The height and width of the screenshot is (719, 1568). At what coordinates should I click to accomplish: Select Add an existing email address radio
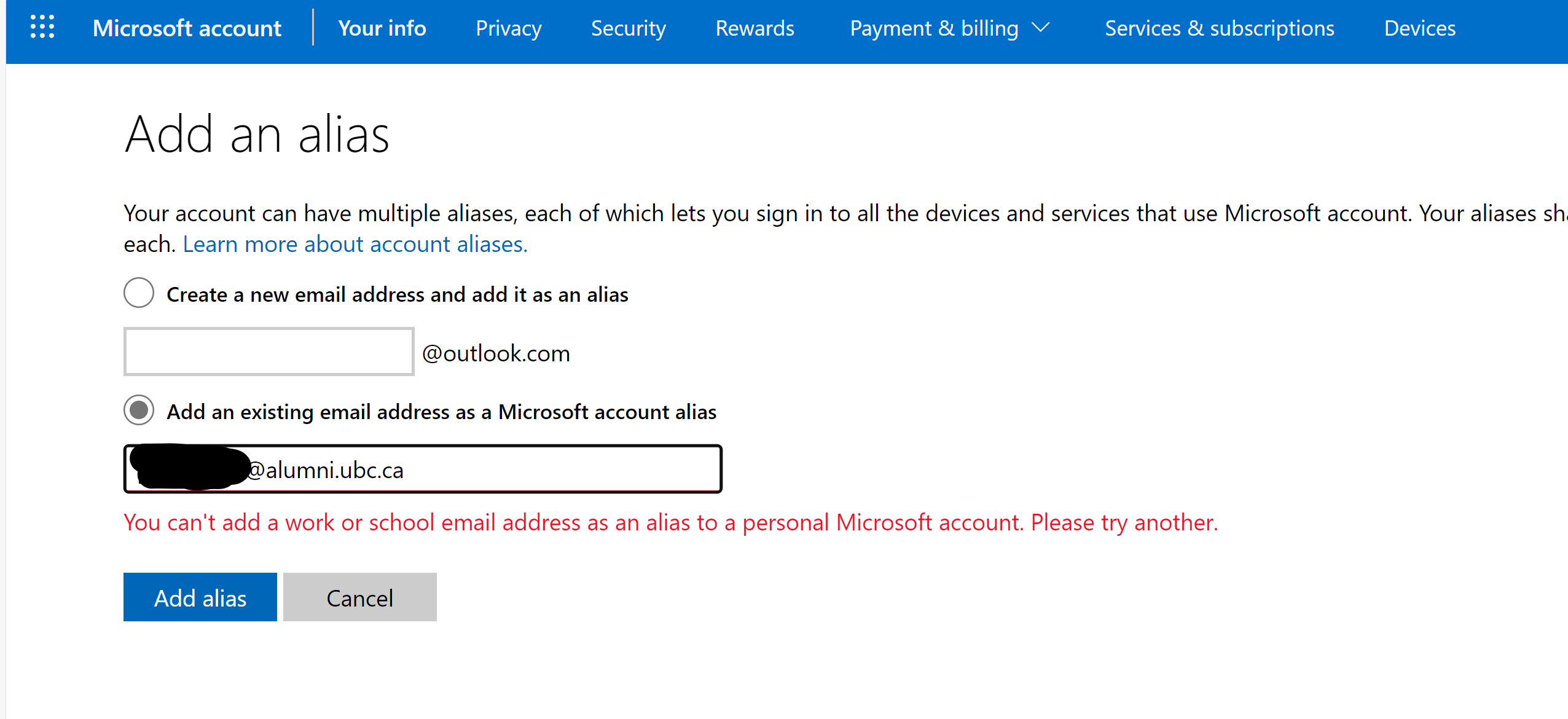pos(139,410)
